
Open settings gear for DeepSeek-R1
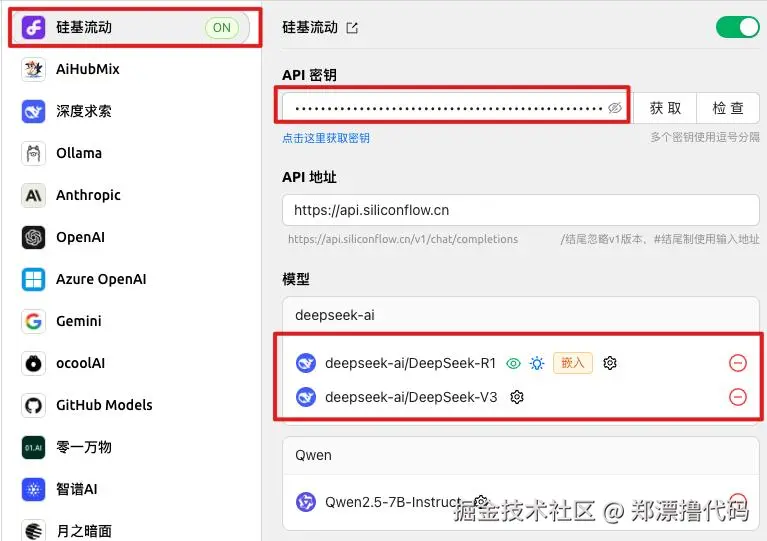pyautogui.click(x=610, y=363)
